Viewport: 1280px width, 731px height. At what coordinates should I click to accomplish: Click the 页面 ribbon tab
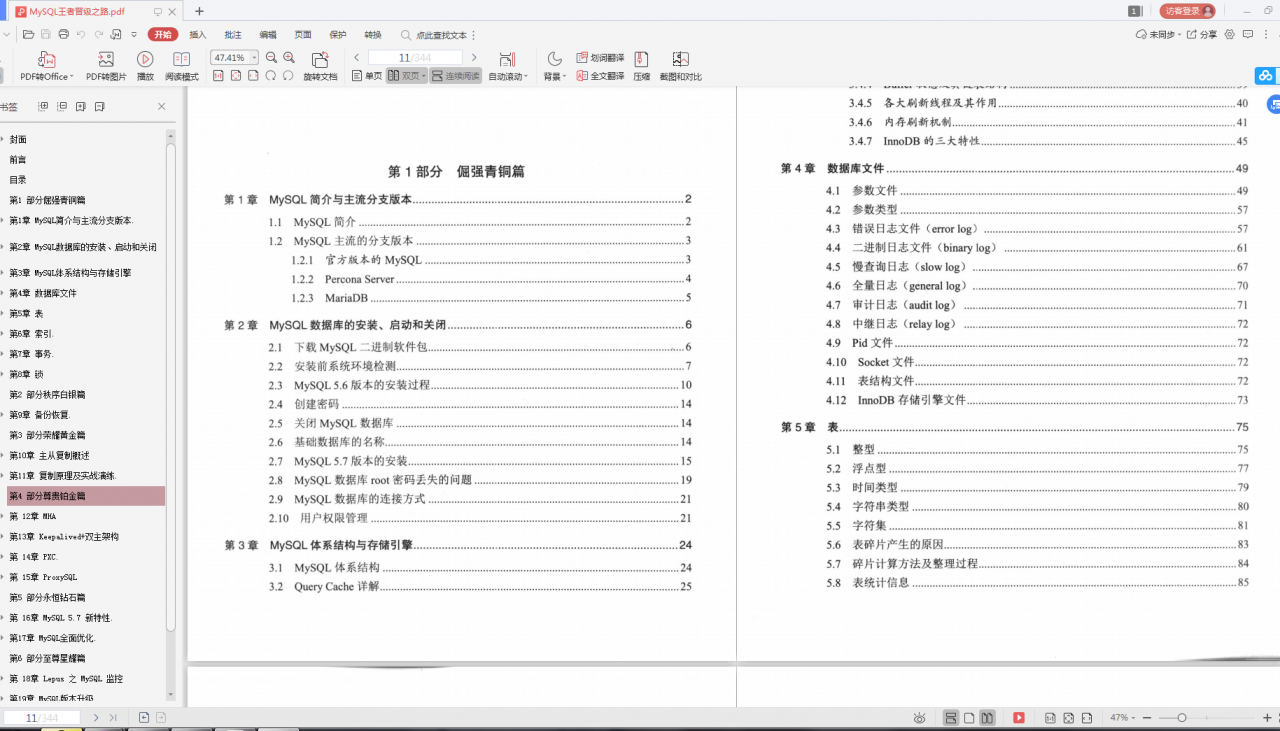303,34
